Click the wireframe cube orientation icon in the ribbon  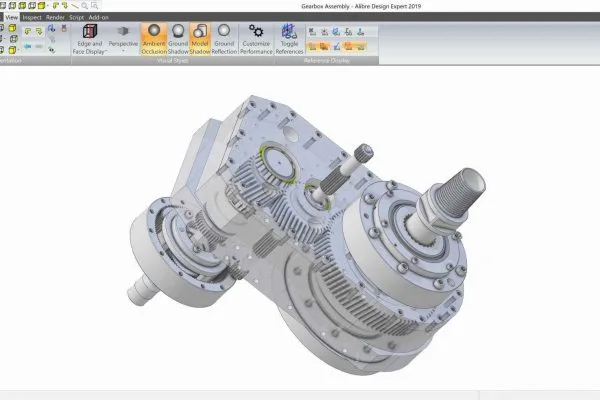pyautogui.click(x=13, y=39)
